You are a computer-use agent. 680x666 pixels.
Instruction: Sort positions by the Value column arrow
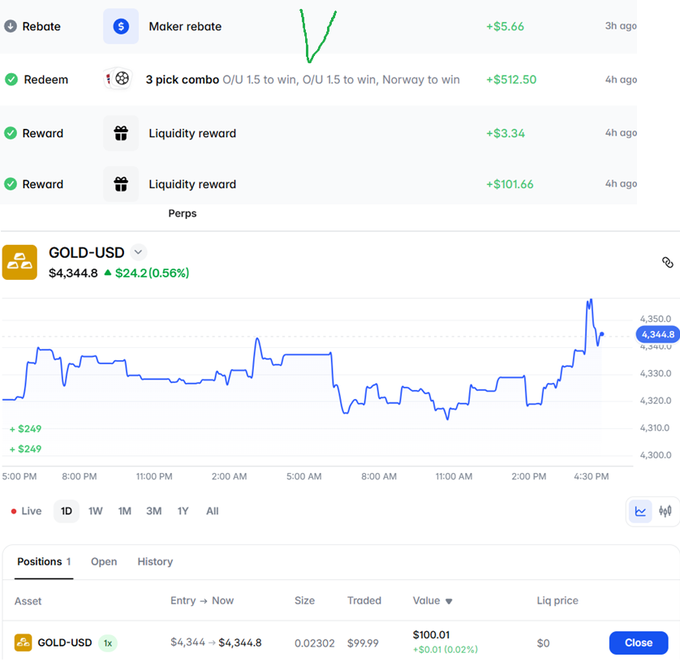tap(449, 601)
